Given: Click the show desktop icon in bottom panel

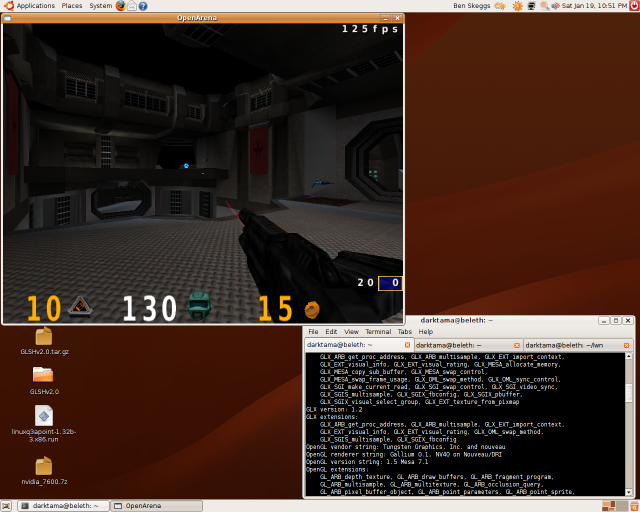Looking at the screenshot, I should tap(9, 505).
